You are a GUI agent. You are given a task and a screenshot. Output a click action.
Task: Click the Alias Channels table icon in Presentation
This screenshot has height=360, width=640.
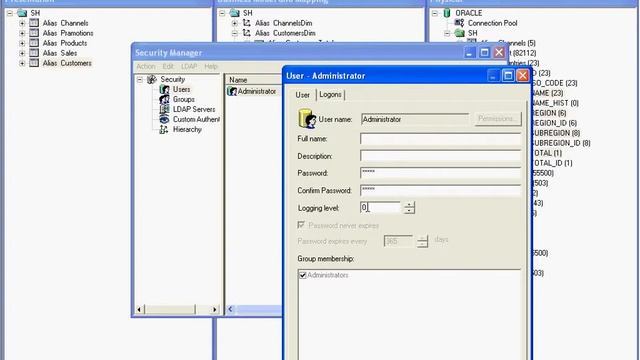pos(34,23)
